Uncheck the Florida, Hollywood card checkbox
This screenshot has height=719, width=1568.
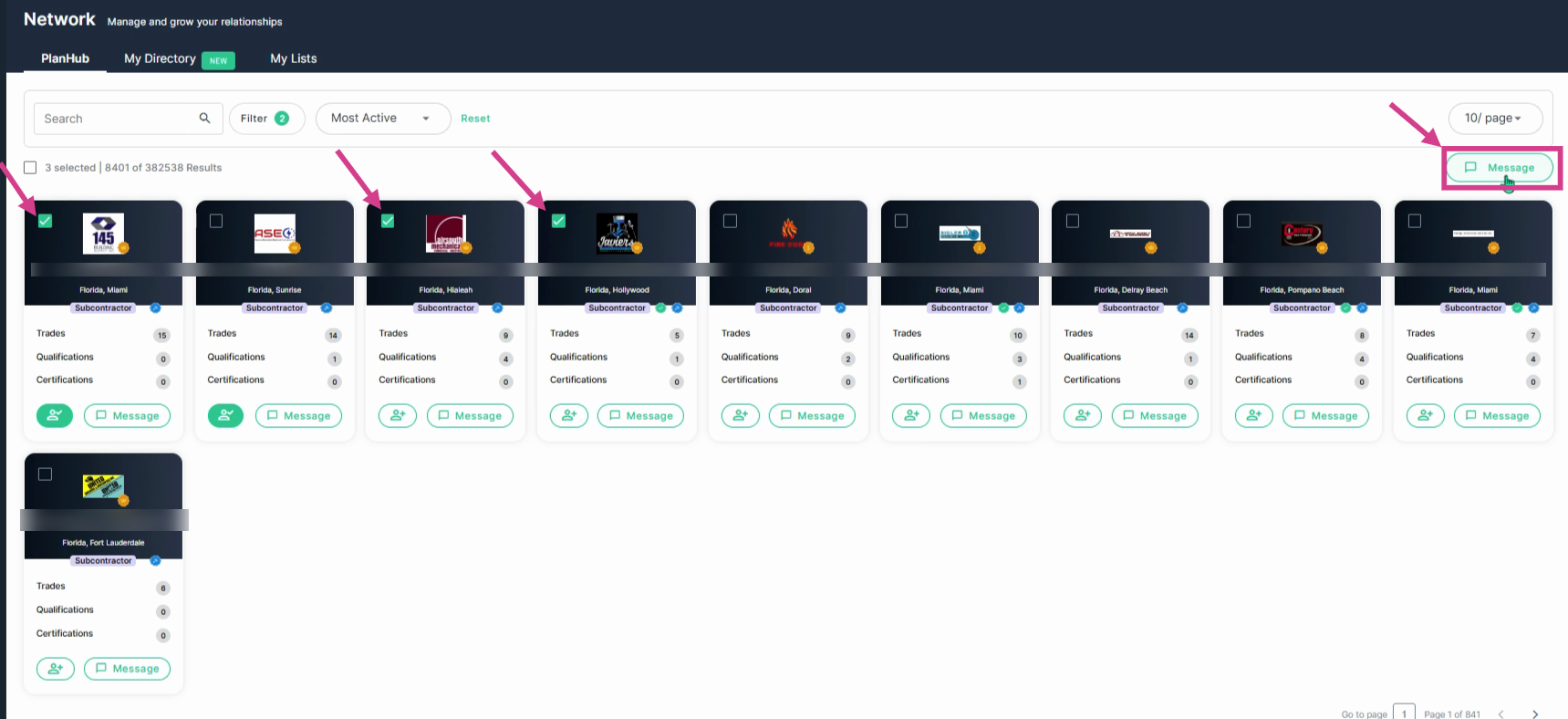[558, 221]
